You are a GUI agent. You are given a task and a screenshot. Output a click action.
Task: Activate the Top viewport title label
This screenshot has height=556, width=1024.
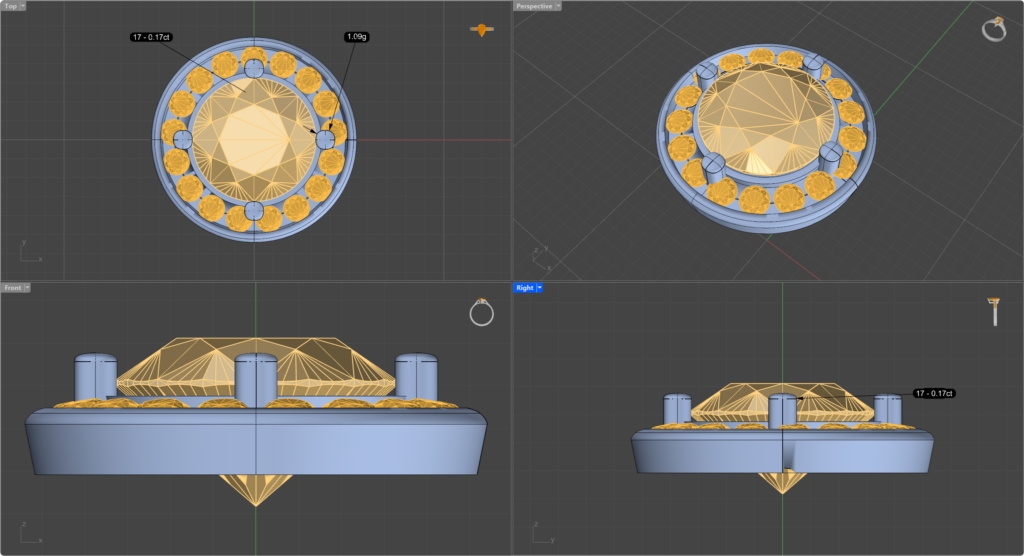(10, 6)
